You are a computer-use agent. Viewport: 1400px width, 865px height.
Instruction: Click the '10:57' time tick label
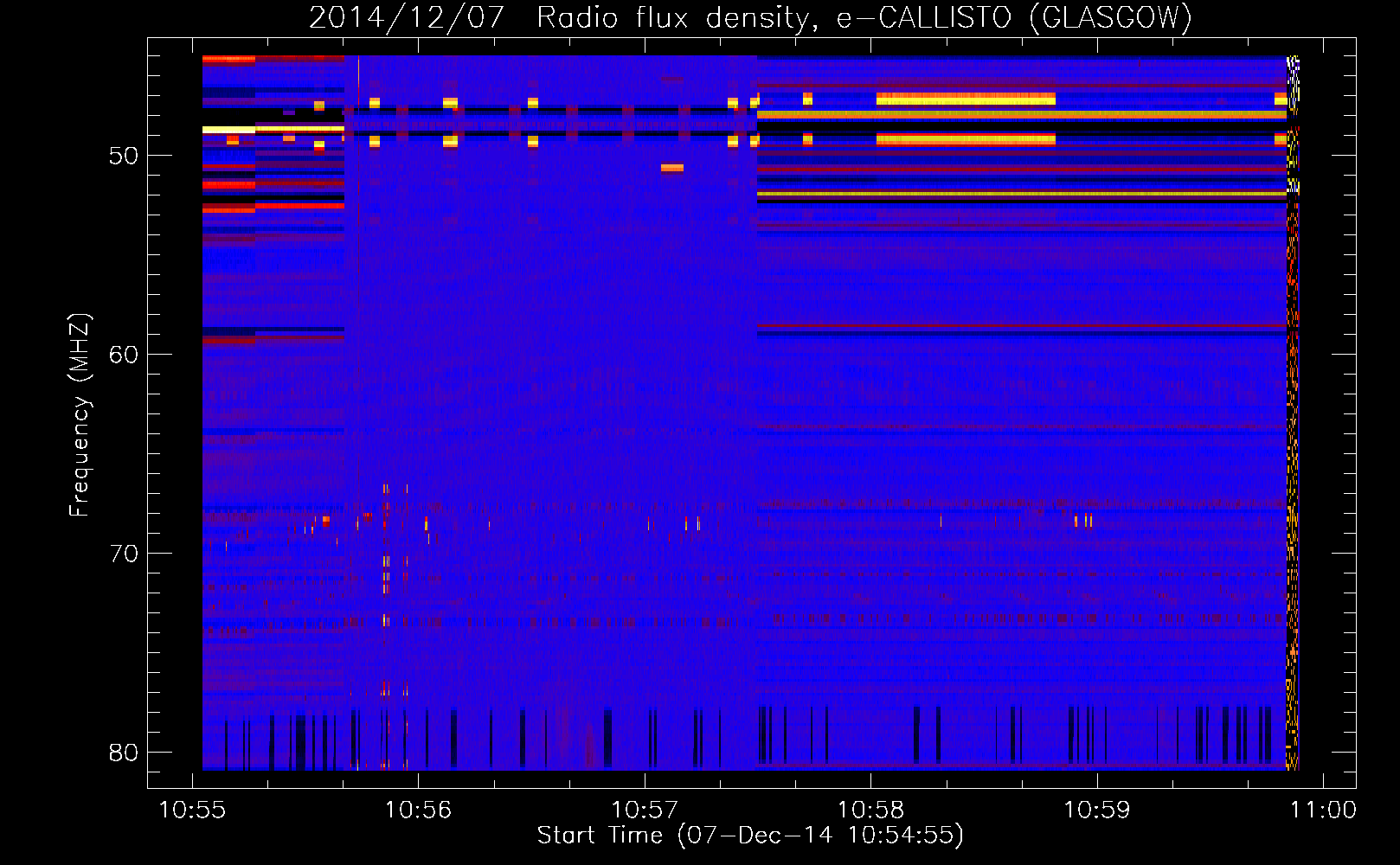point(645,811)
